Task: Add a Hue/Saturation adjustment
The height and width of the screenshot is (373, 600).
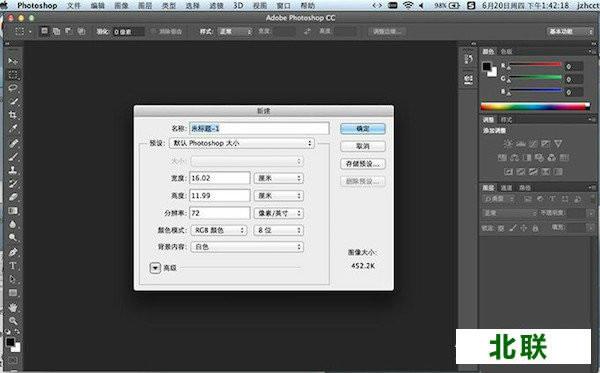Action: (502, 158)
